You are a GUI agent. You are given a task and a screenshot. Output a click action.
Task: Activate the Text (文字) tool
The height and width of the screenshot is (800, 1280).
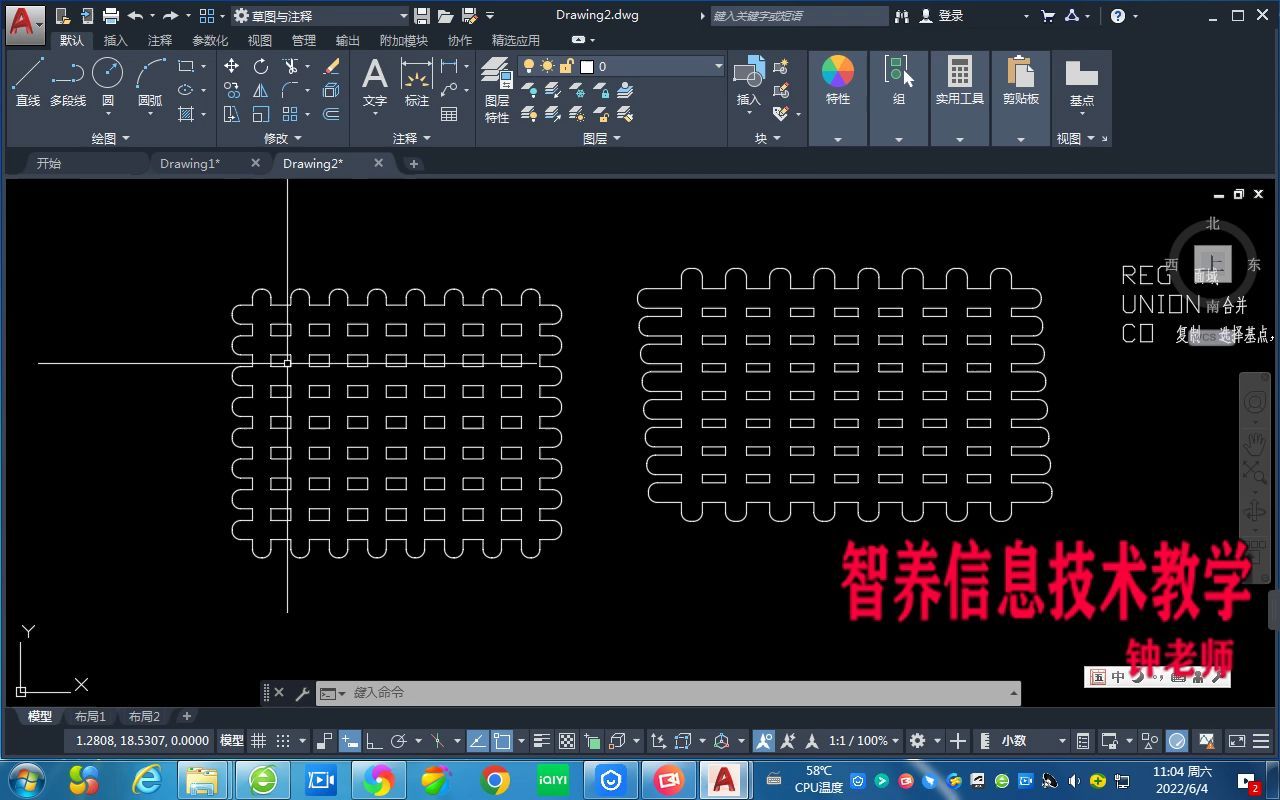click(374, 80)
